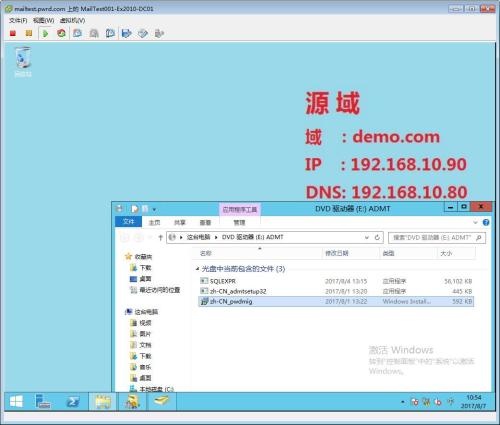Open the 虚拟机(V) menu
Viewport: 500px width, 425px height.
pos(72,20)
